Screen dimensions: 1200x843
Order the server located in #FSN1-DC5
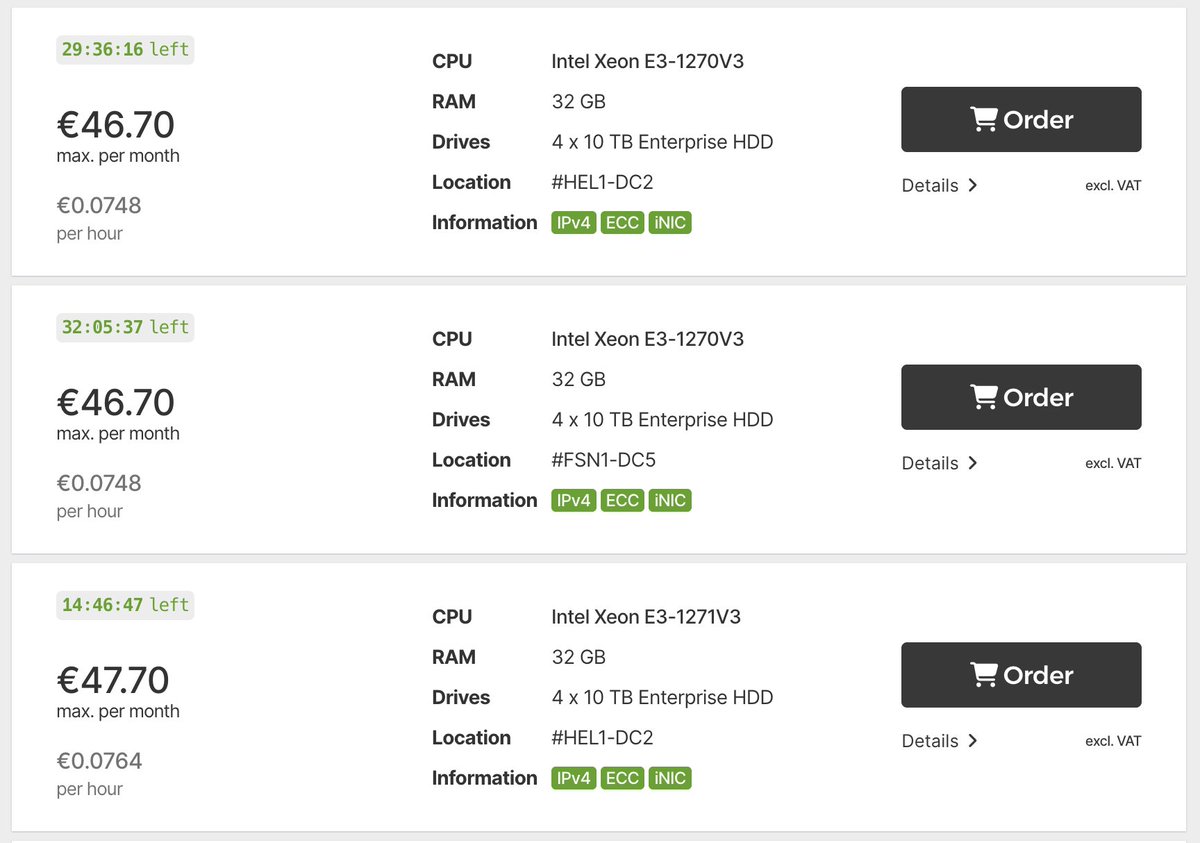click(1021, 397)
